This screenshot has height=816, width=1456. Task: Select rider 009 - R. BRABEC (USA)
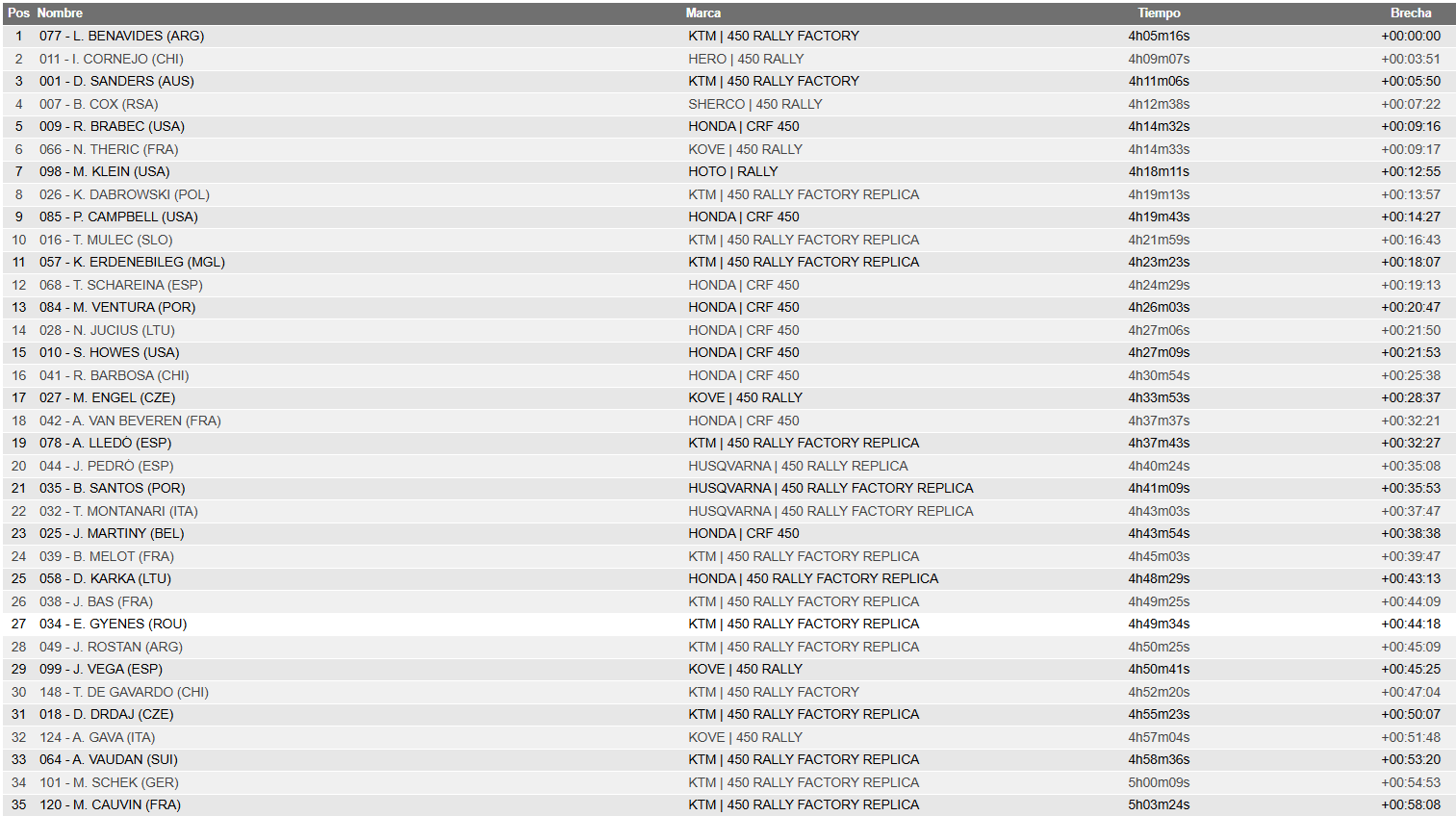pos(112,126)
